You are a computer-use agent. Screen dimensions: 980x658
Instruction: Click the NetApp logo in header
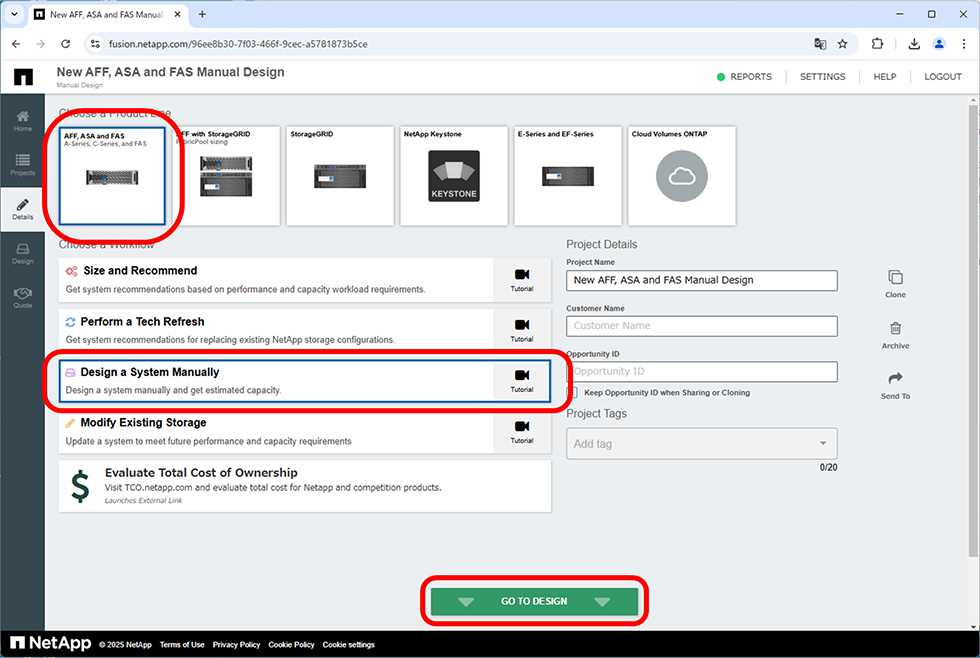pos(23,76)
